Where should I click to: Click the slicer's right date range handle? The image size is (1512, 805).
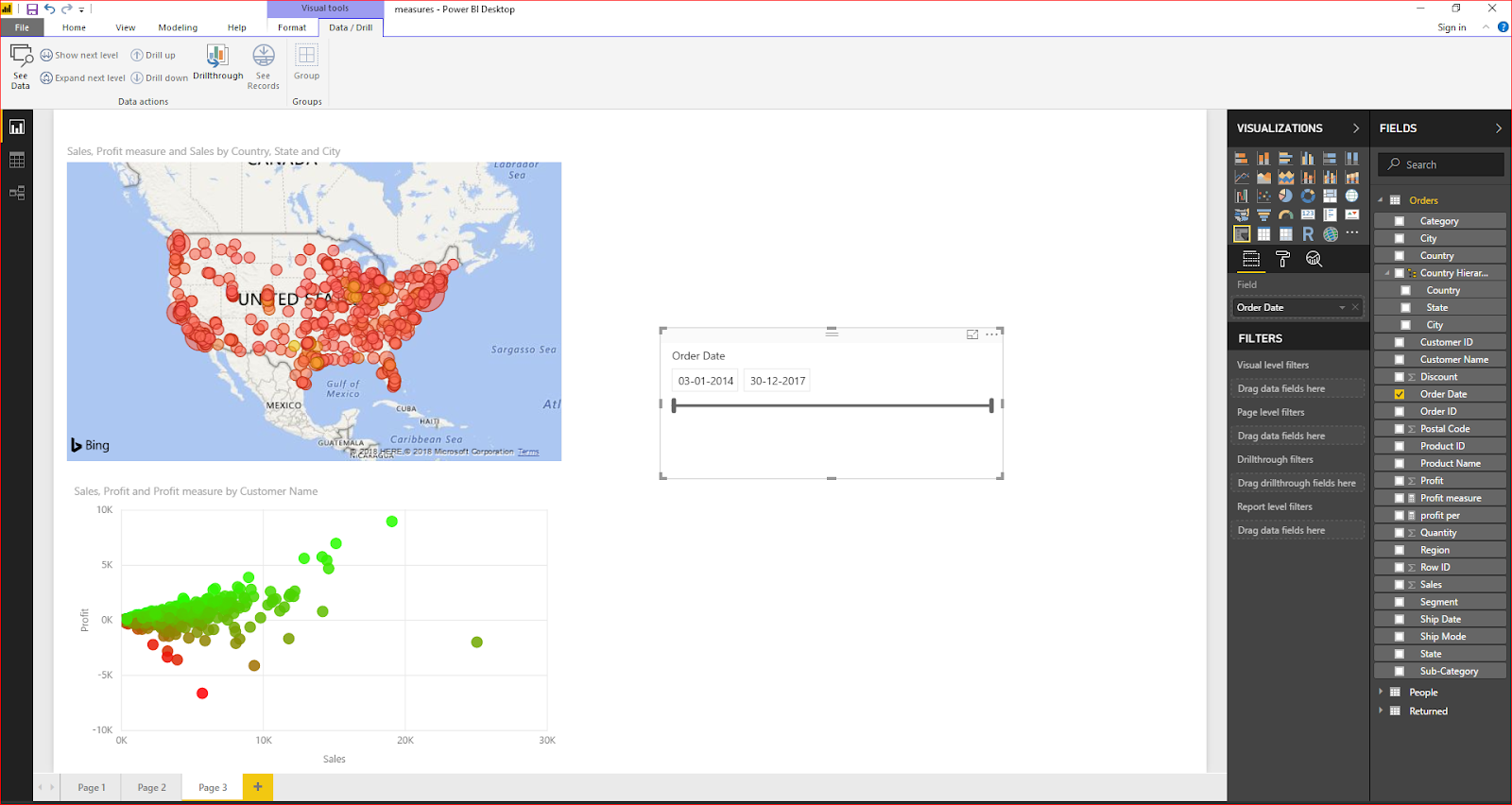click(991, 405)
